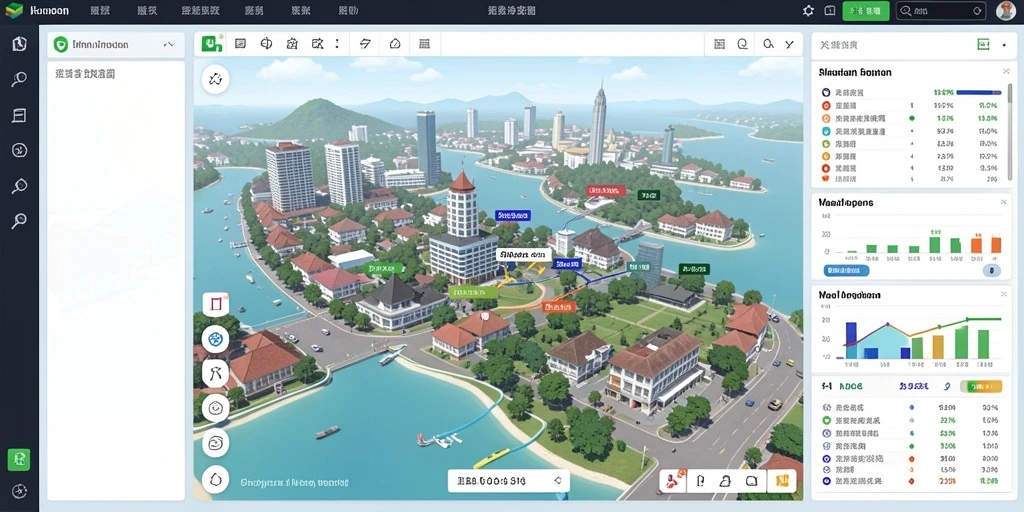Open the dropdown arrow inside top search box

[x=977, y=10]
